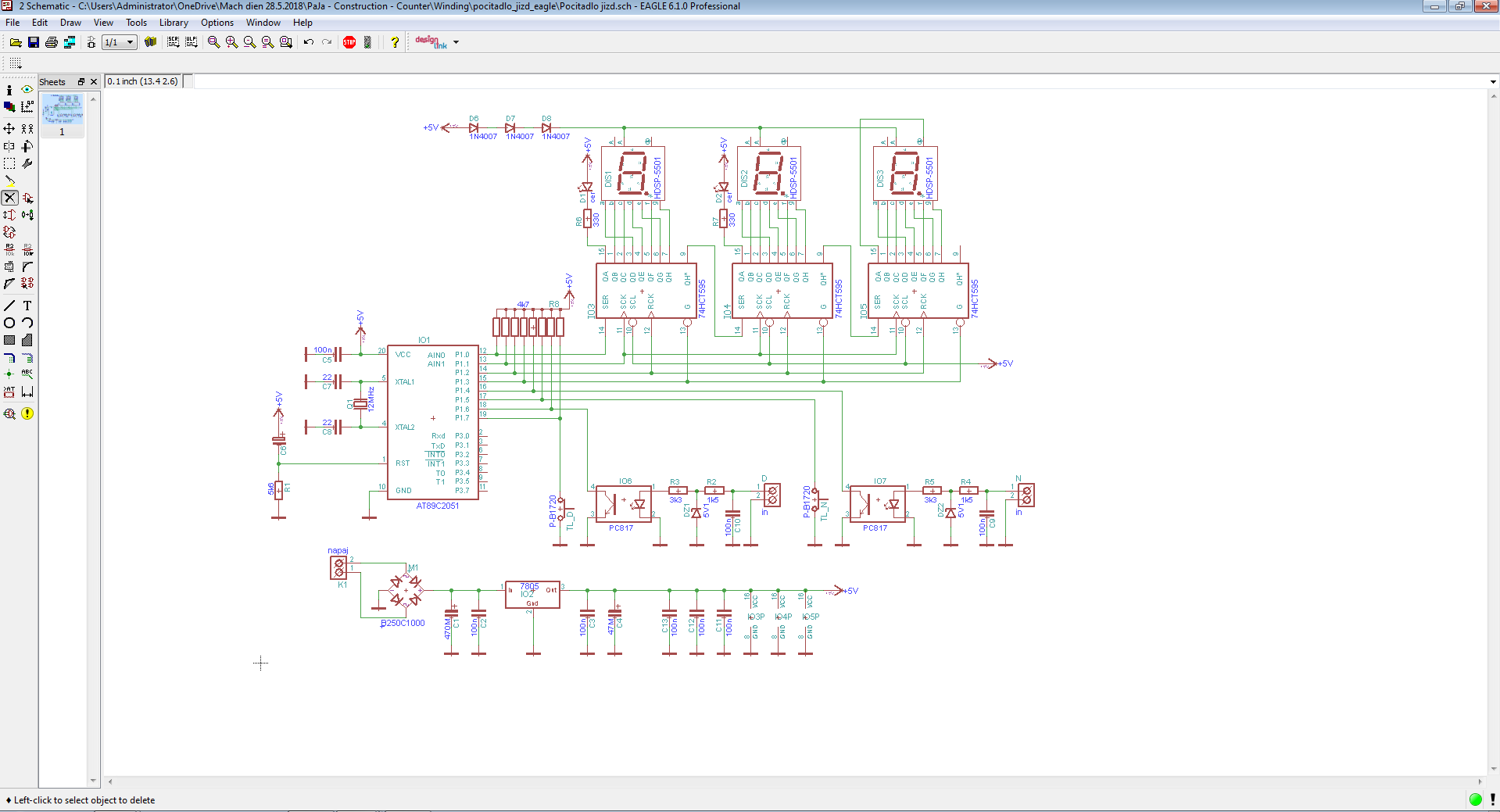This screenshot has height=812, width=1500.
Task: Select the Change wrench tool
Action: pos(27,163)
